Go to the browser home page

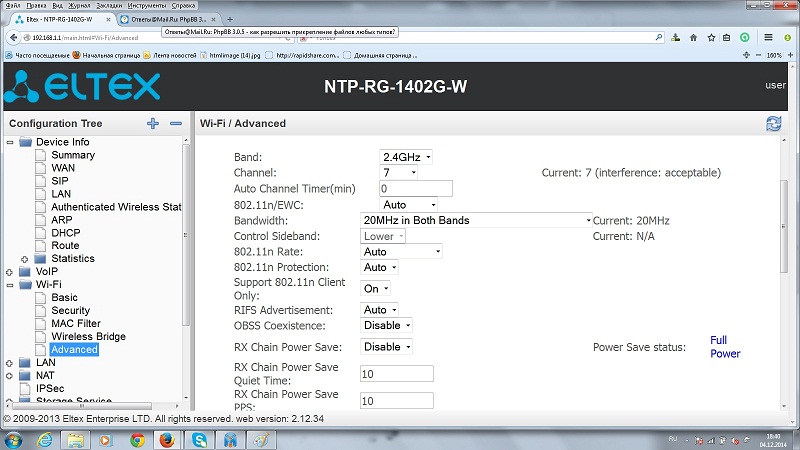tap(693, 37)
